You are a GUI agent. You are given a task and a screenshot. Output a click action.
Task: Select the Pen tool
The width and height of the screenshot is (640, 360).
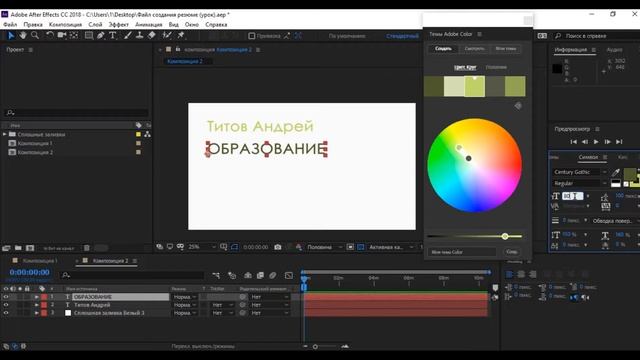(x=100, y=36)
